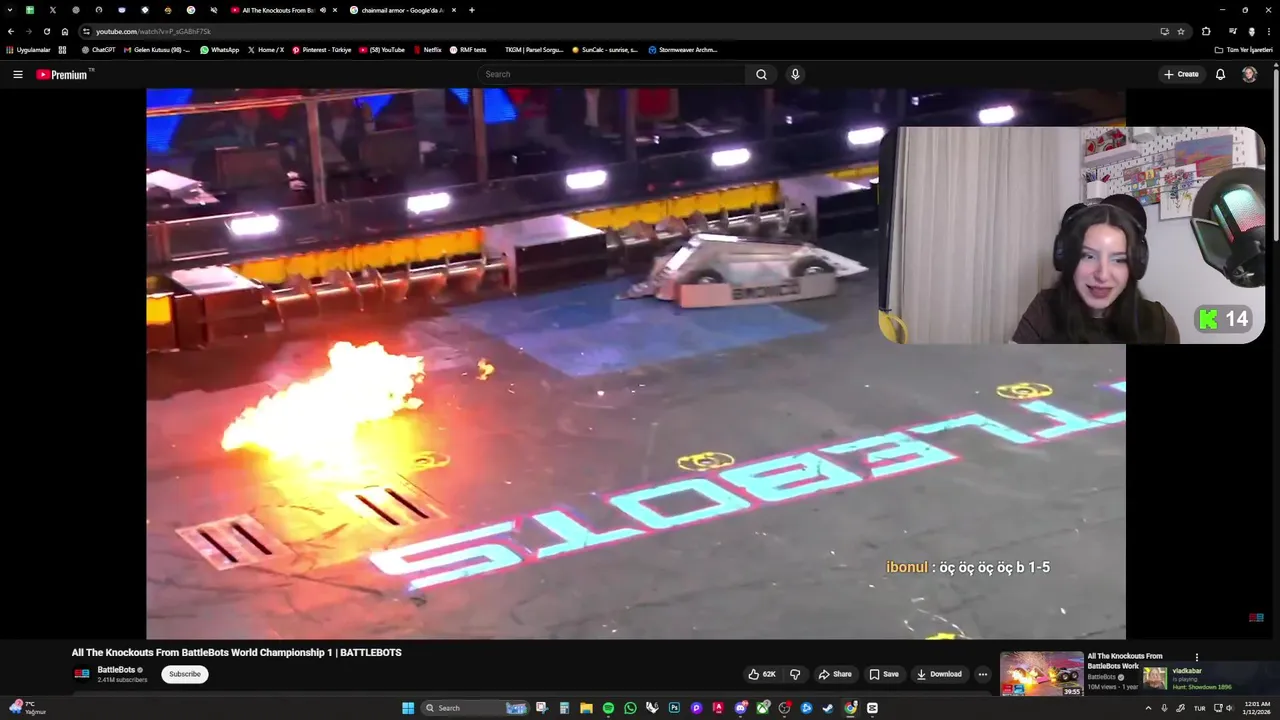
Task: Open Uygulamalar apps shortcut
Action: [x=28, y=49]
